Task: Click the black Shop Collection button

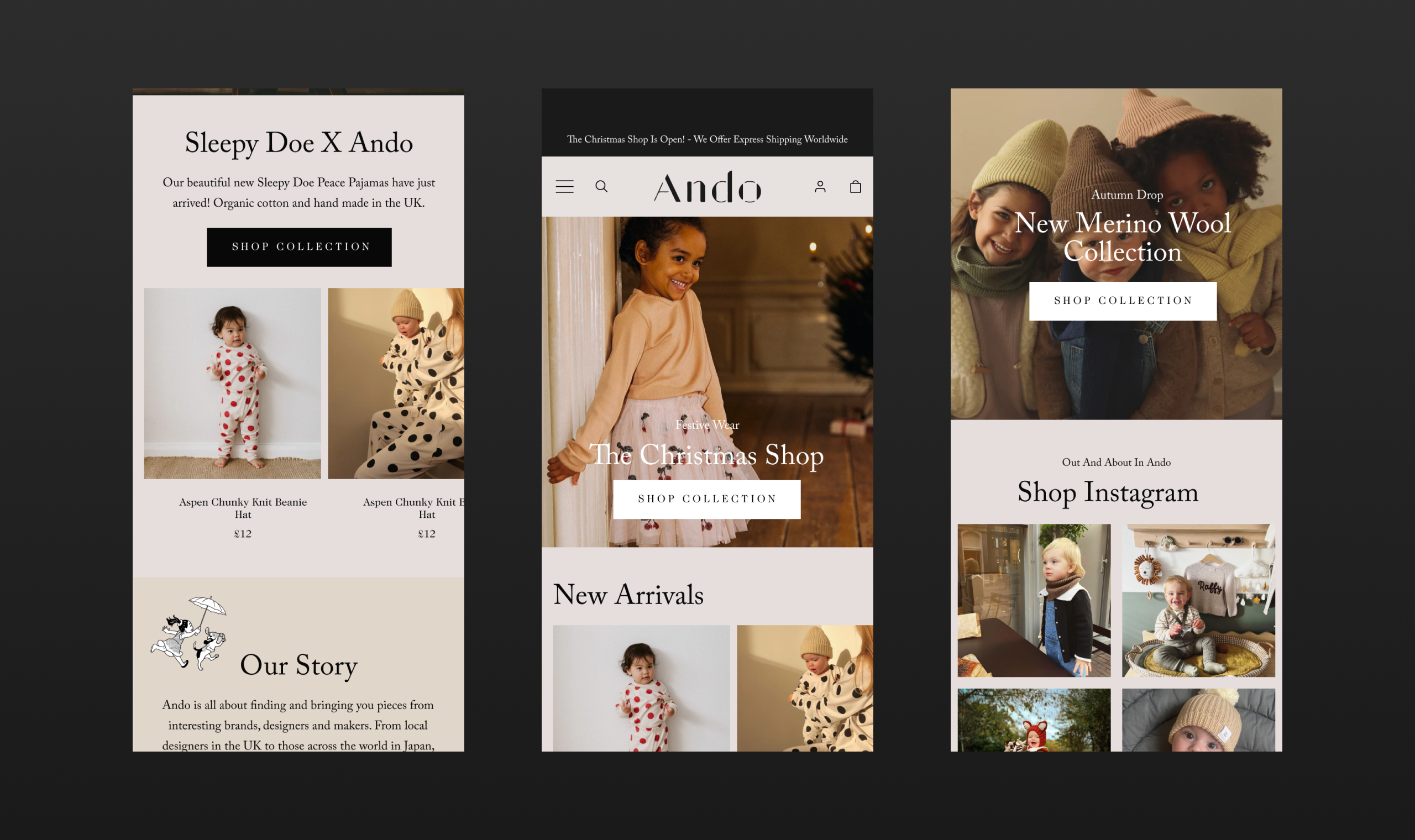Action: [x=299, y=247]
